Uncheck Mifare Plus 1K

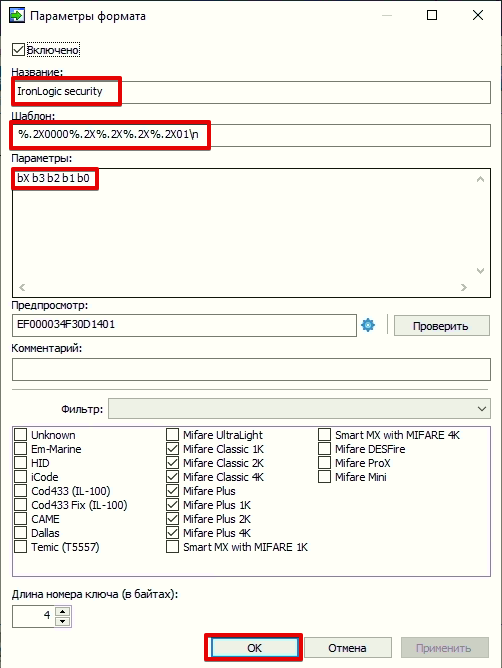tap(172, 505)
